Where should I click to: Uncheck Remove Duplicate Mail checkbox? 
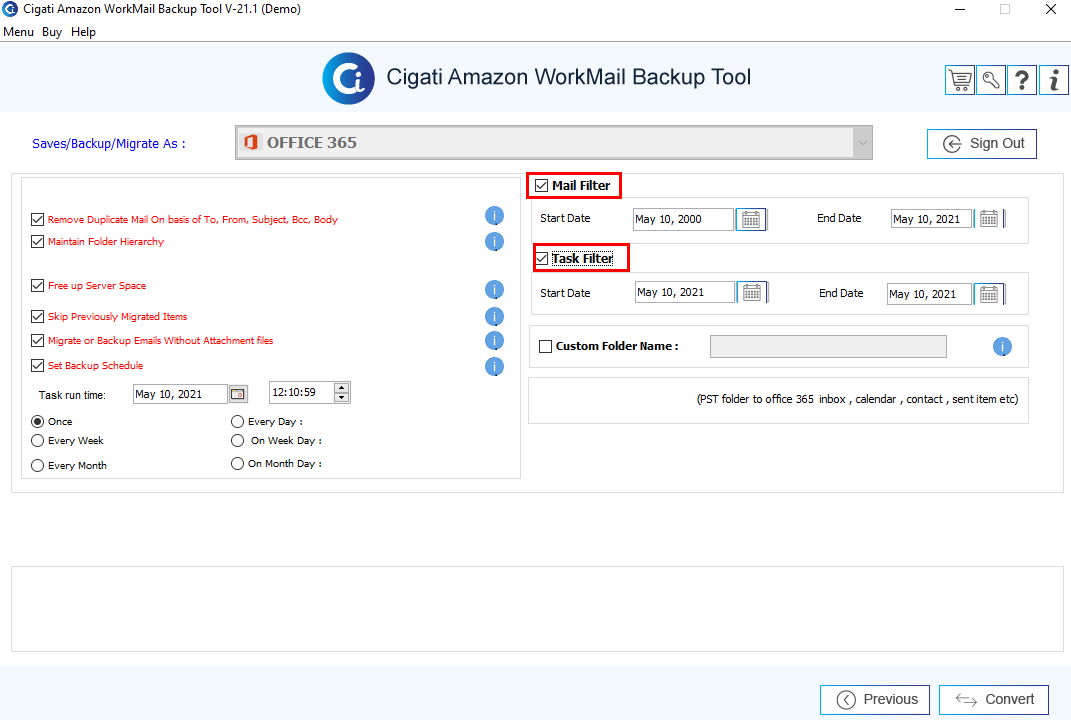[x=38, y=219]
